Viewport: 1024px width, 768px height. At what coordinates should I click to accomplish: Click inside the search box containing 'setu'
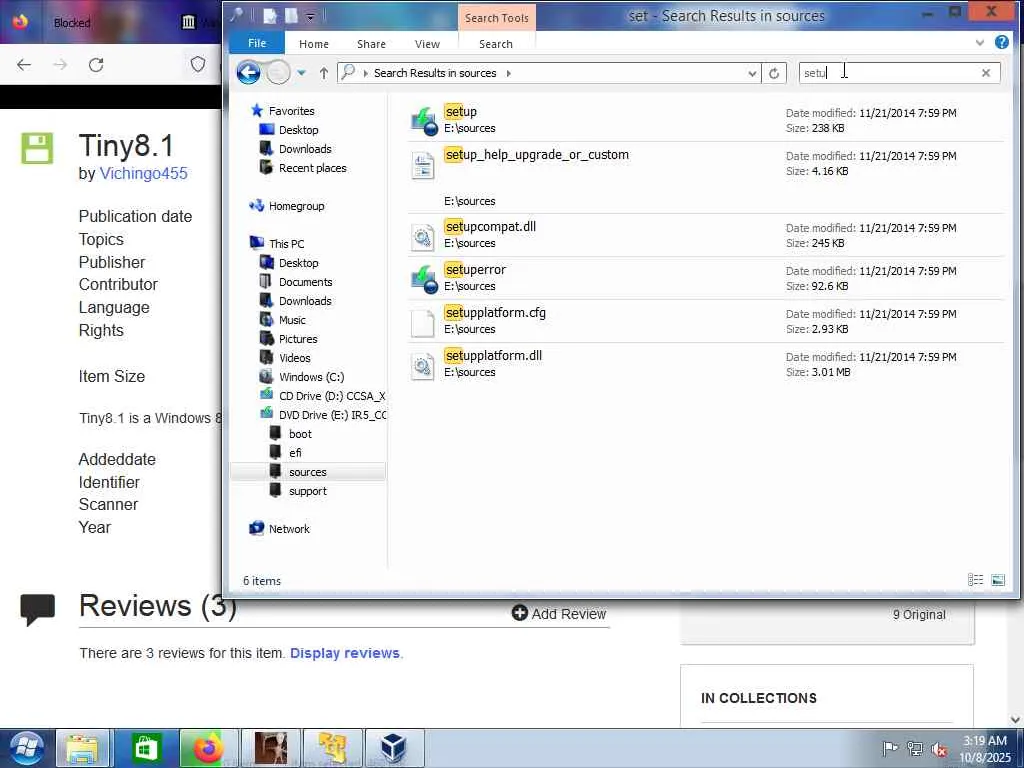click(888, 73)
